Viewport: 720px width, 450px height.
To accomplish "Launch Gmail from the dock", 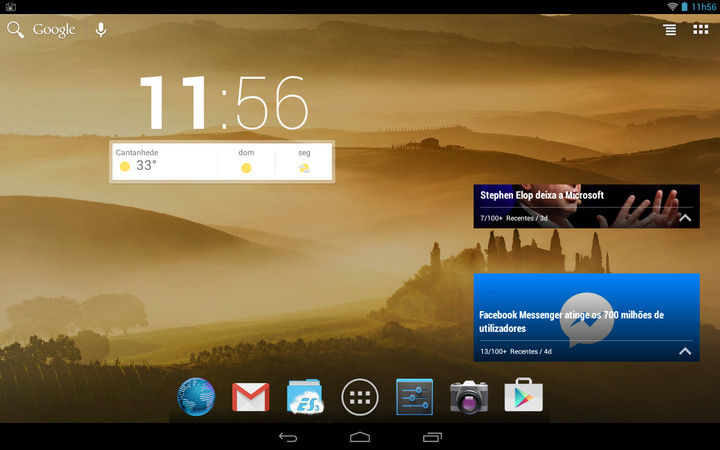I will pyautogui.click(x=251, y=397).
